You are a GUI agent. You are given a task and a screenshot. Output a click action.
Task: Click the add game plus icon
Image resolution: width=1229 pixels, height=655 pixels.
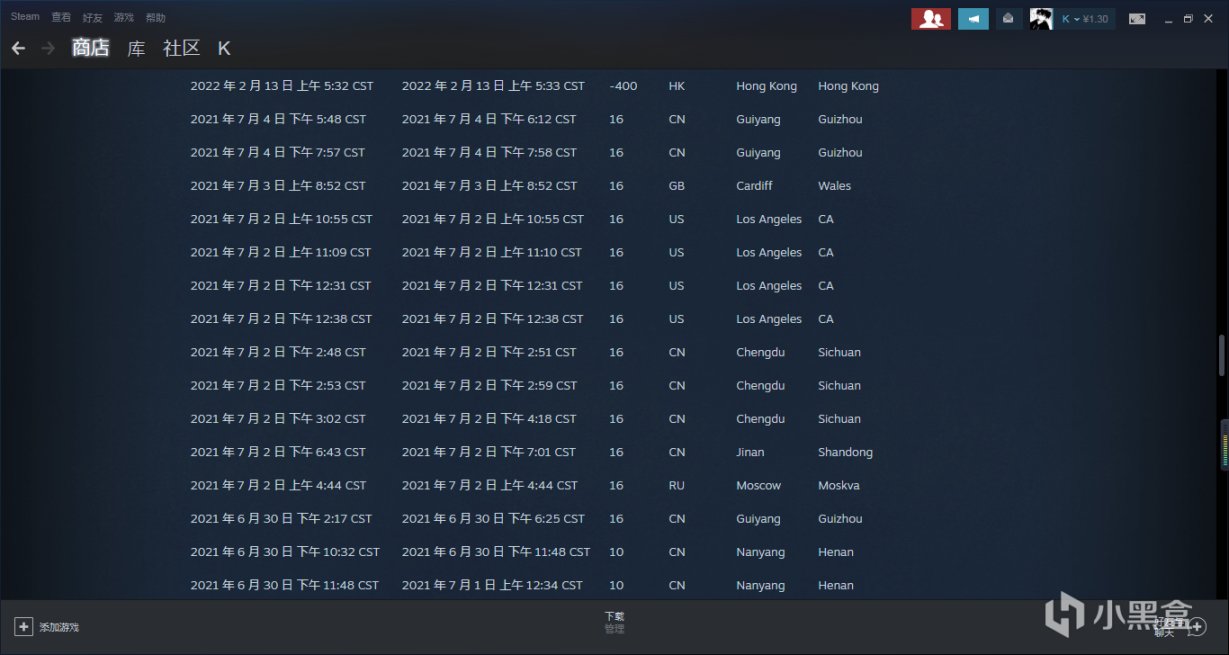coord(22,625)
